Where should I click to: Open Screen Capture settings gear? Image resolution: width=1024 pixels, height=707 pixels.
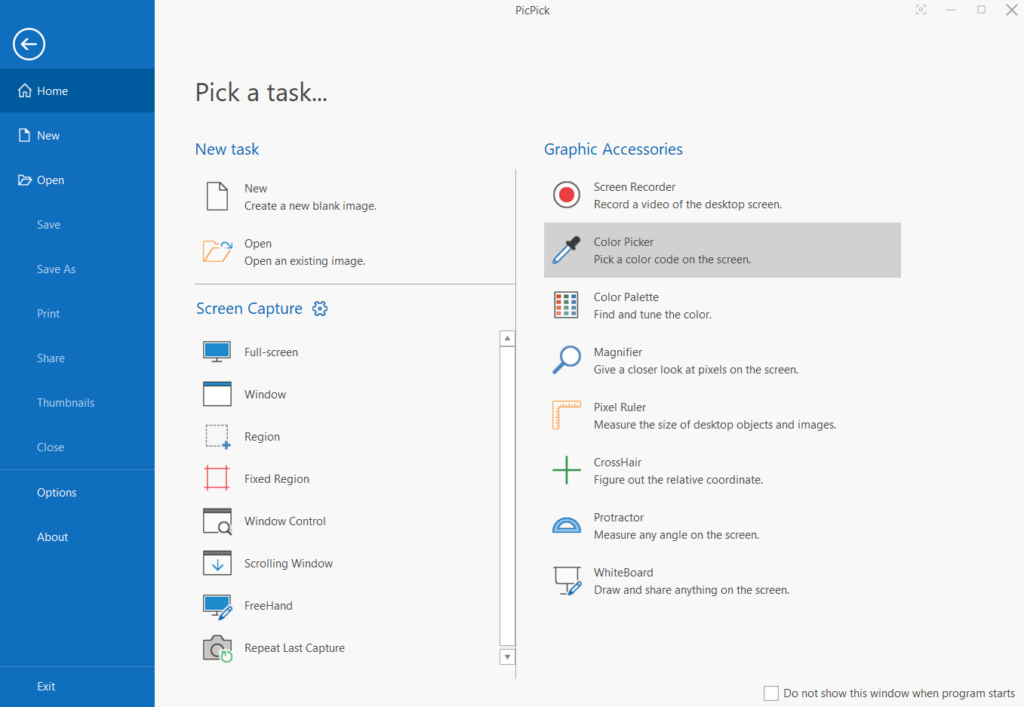pos(320,309)
